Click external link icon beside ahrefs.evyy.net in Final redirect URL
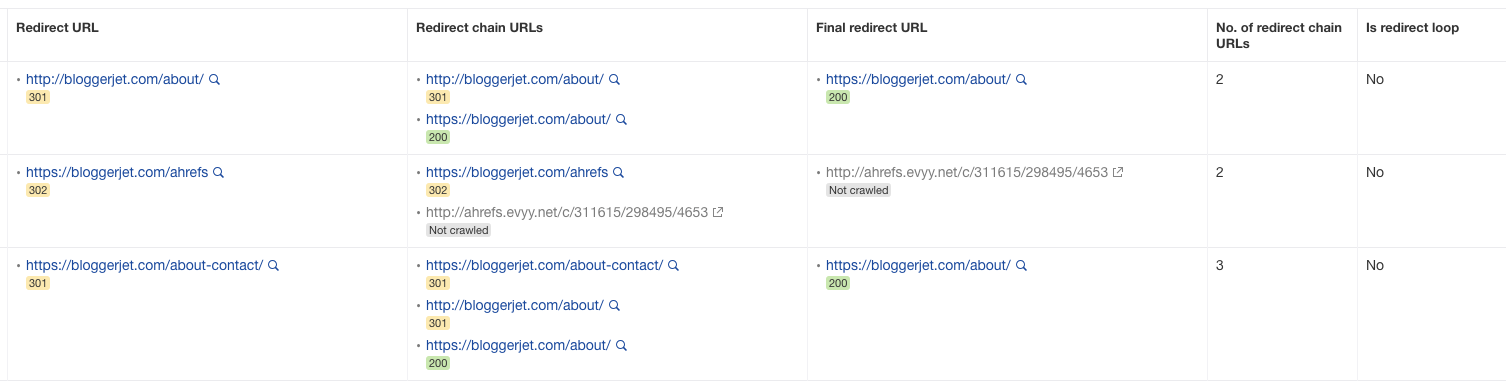 (1118, 172)
